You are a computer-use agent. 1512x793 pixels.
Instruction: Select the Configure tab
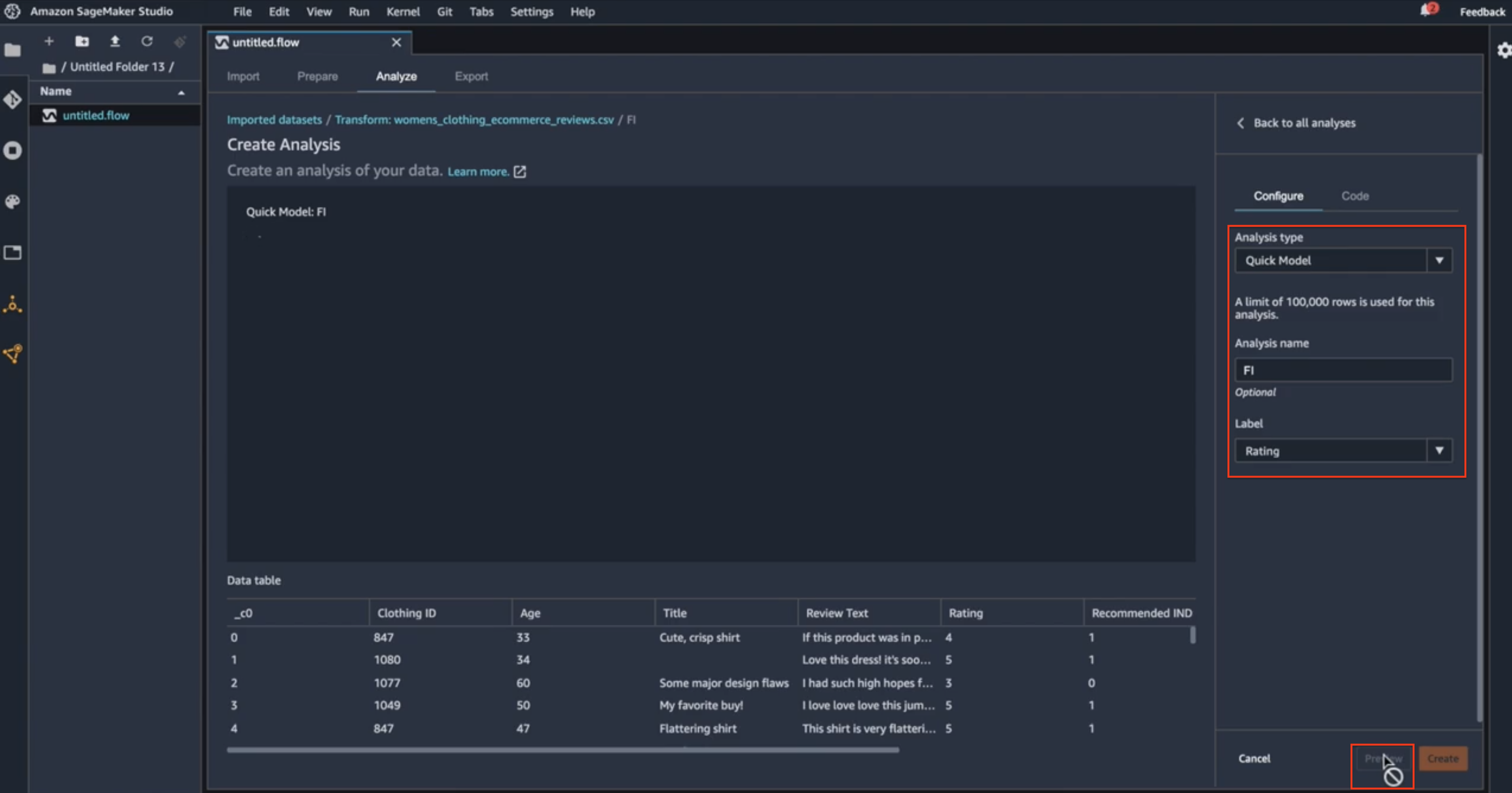coord(1278,196)
